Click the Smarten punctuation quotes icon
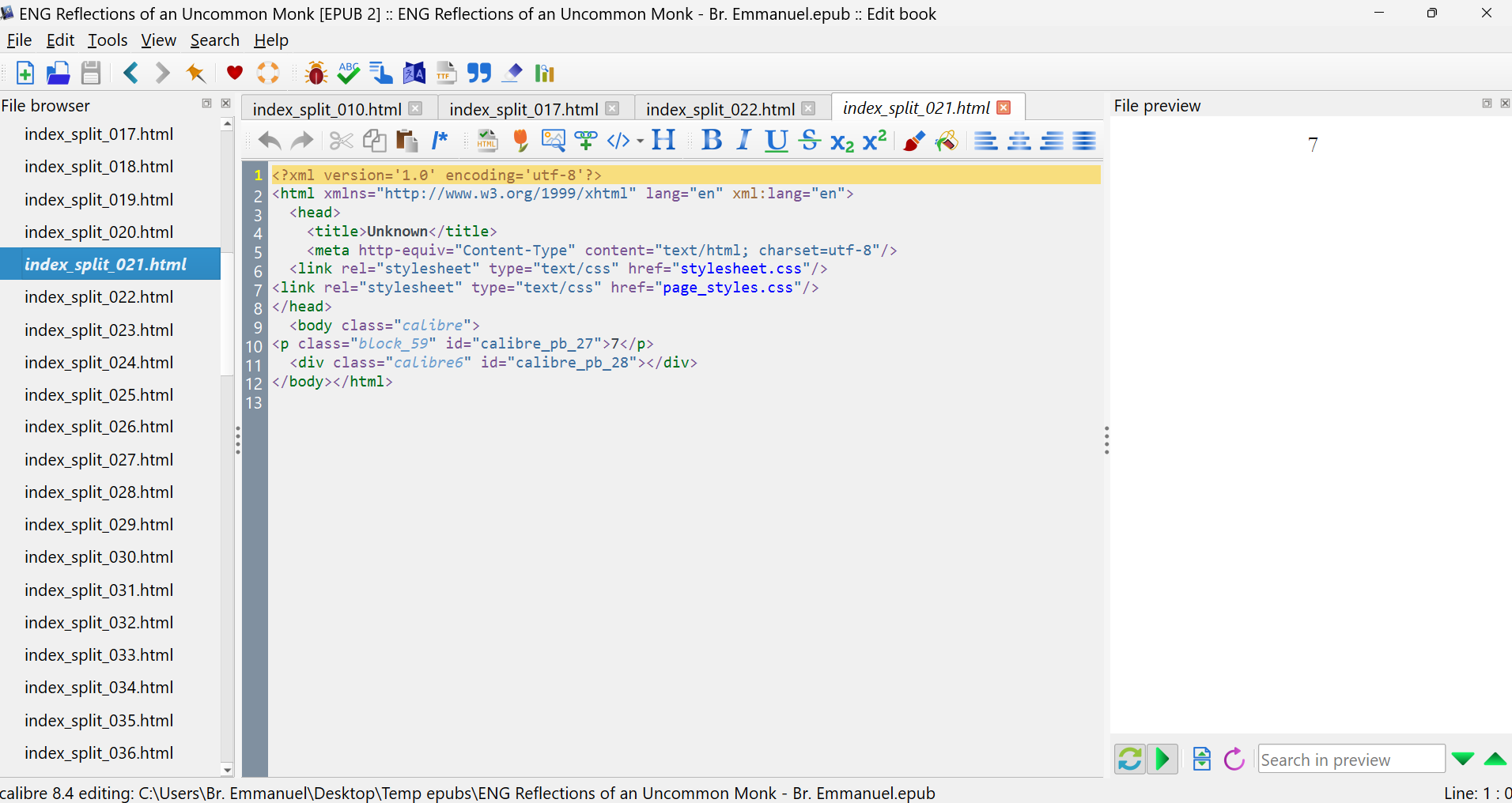 [478, 74]
